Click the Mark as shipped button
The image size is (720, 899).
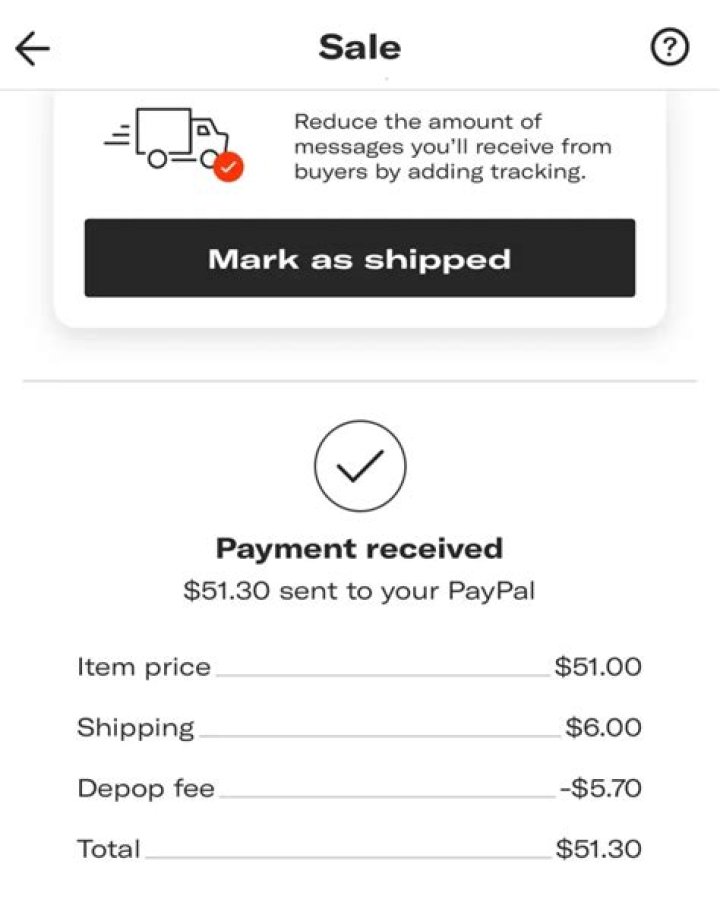coord(360,257)
